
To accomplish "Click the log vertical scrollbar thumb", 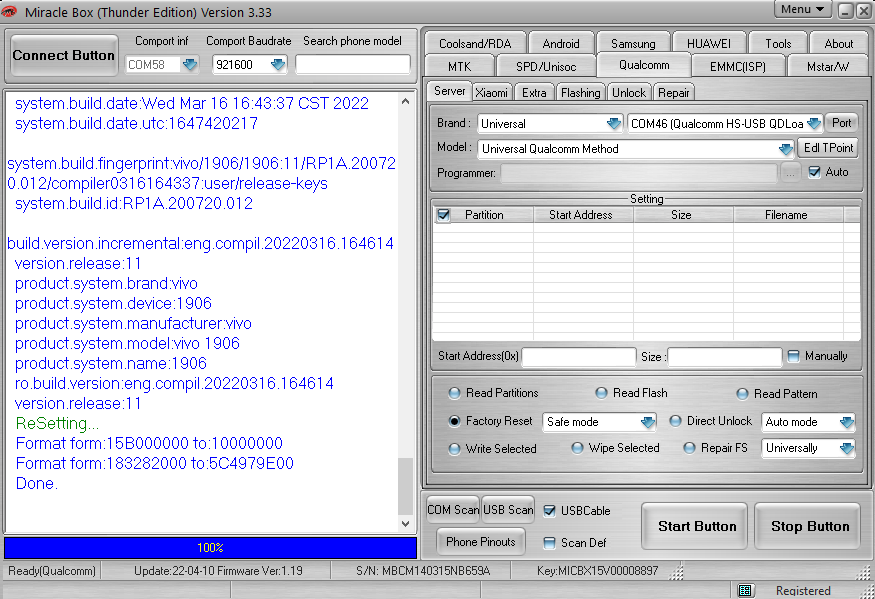I will (x=406, y=486).
